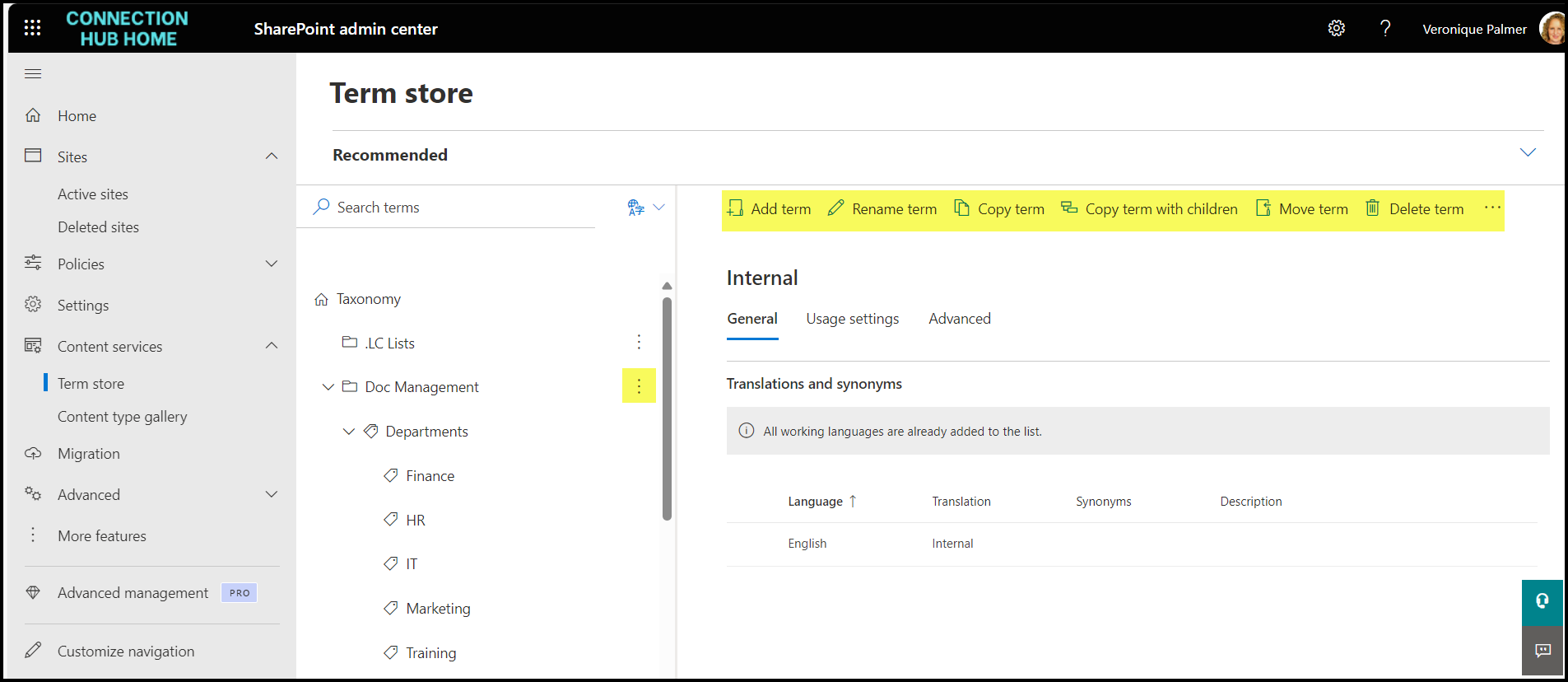The image size is (1568, 682).
Task: Sort by the Language column header
Action: tap(815, 502)
